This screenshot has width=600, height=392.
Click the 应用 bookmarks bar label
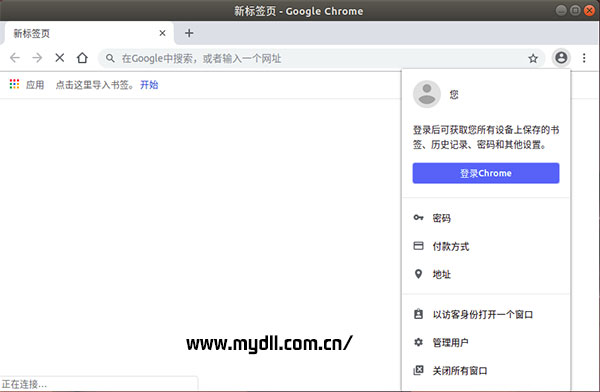coord(35,85)
